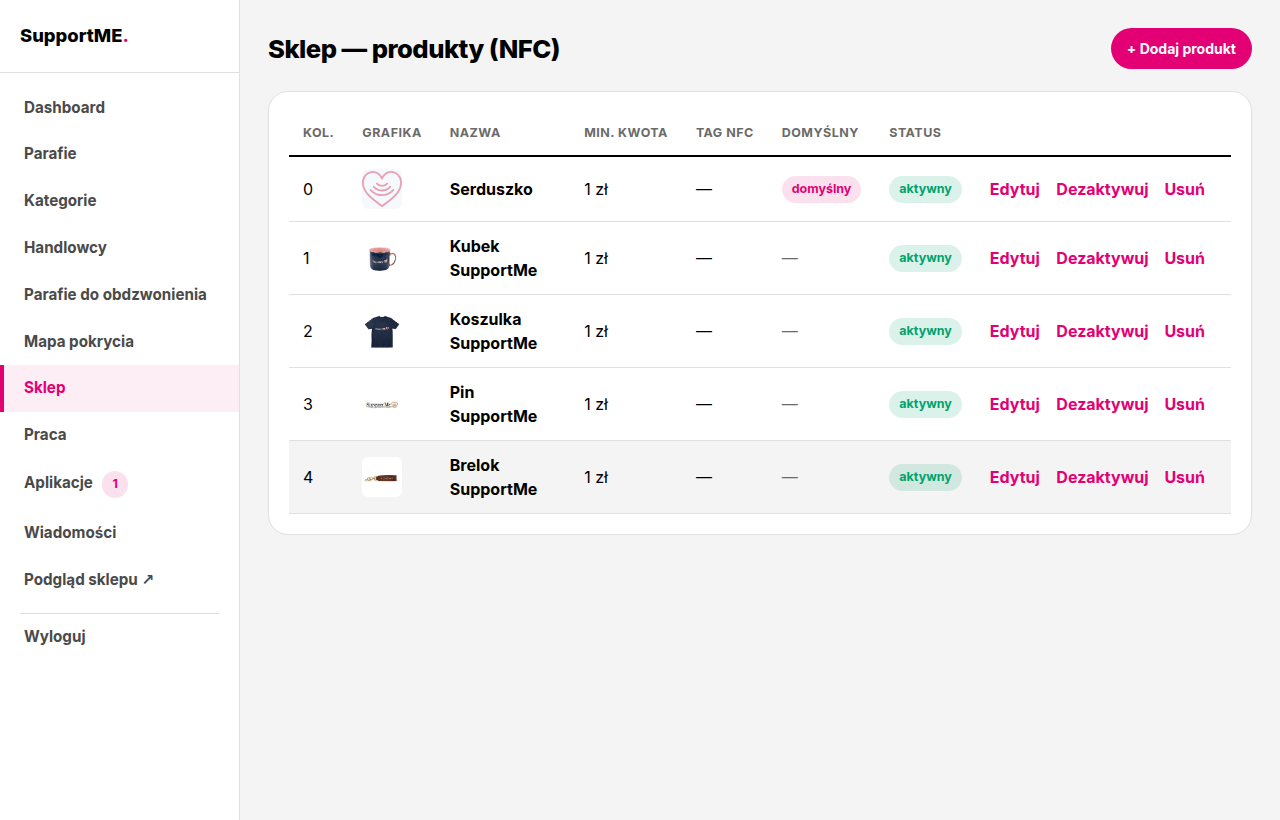Click the Brelok SupportMe keychain image
Screen dimensions: 1280x820
[382, 477]
